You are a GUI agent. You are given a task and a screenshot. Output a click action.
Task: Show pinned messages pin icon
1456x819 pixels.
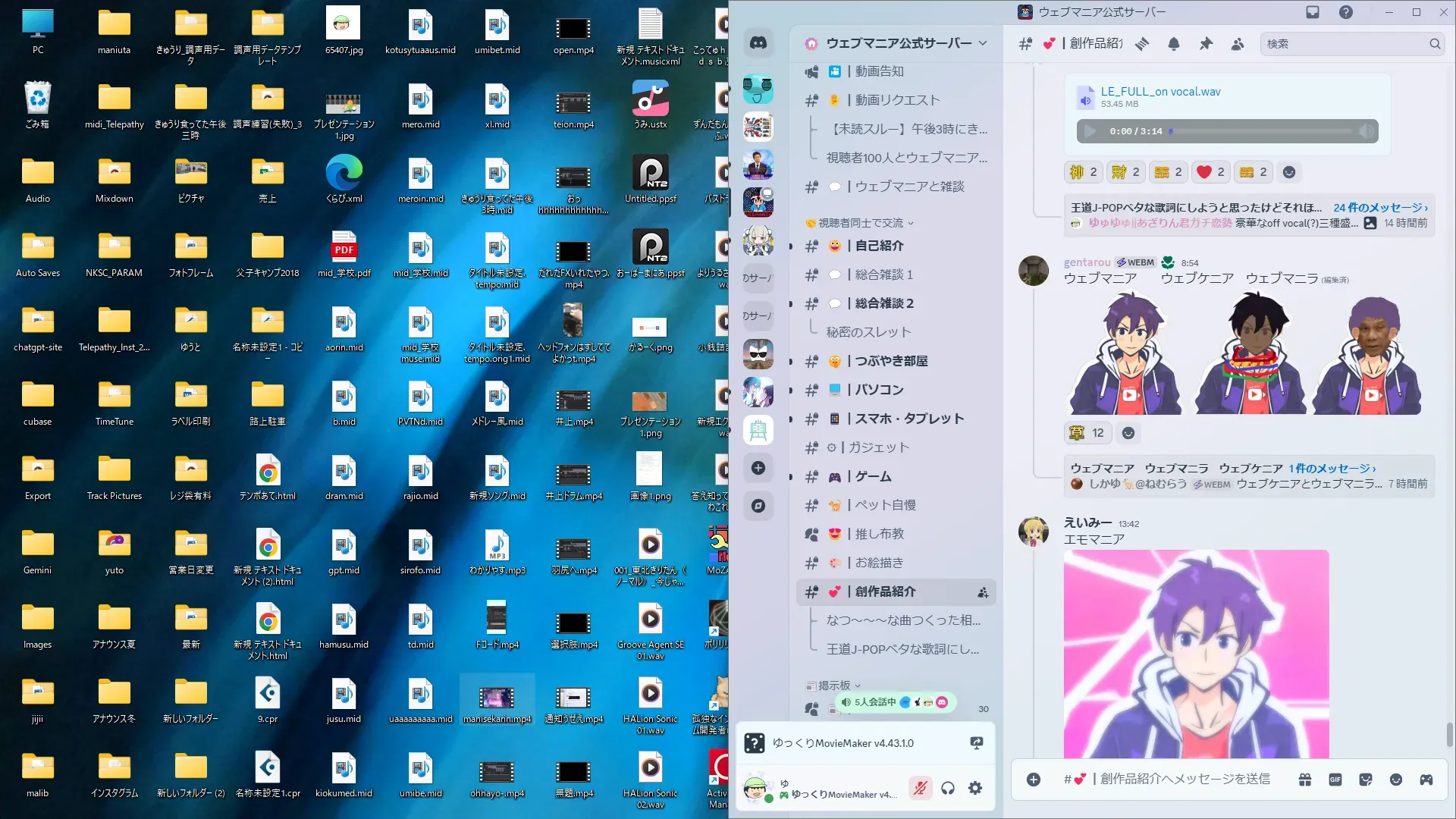pyautogui.click(x=1205, y=44)
